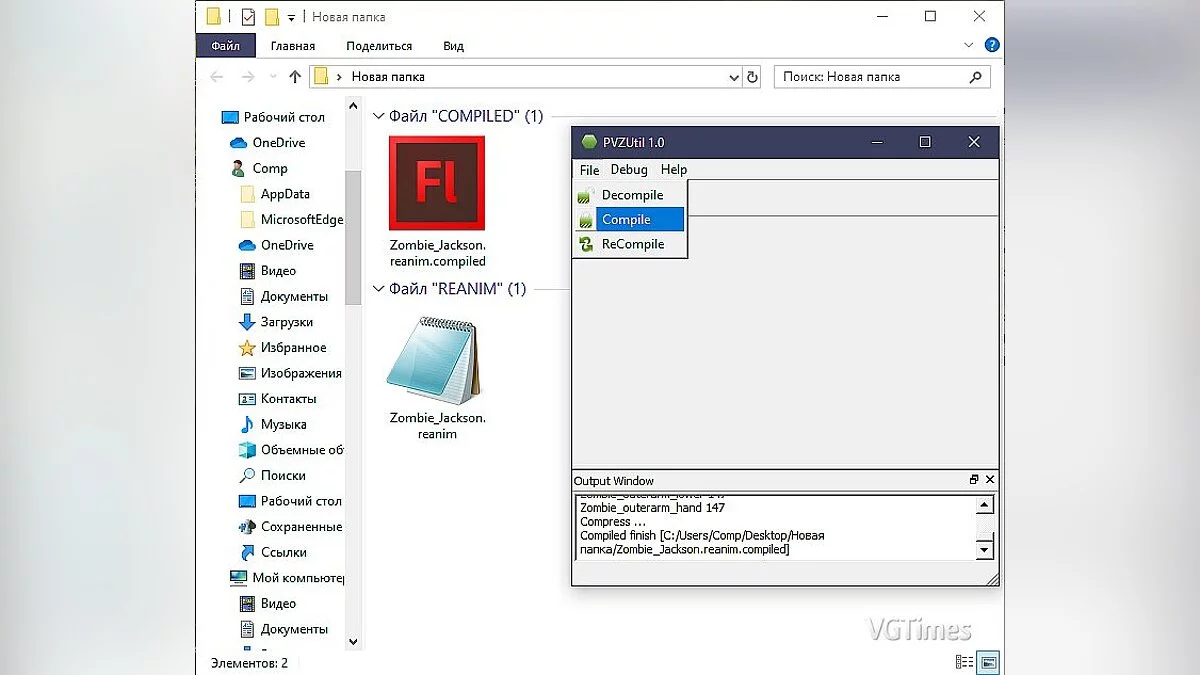
Task: Open Избранное folder in tree
Action: tap(293, 348)
